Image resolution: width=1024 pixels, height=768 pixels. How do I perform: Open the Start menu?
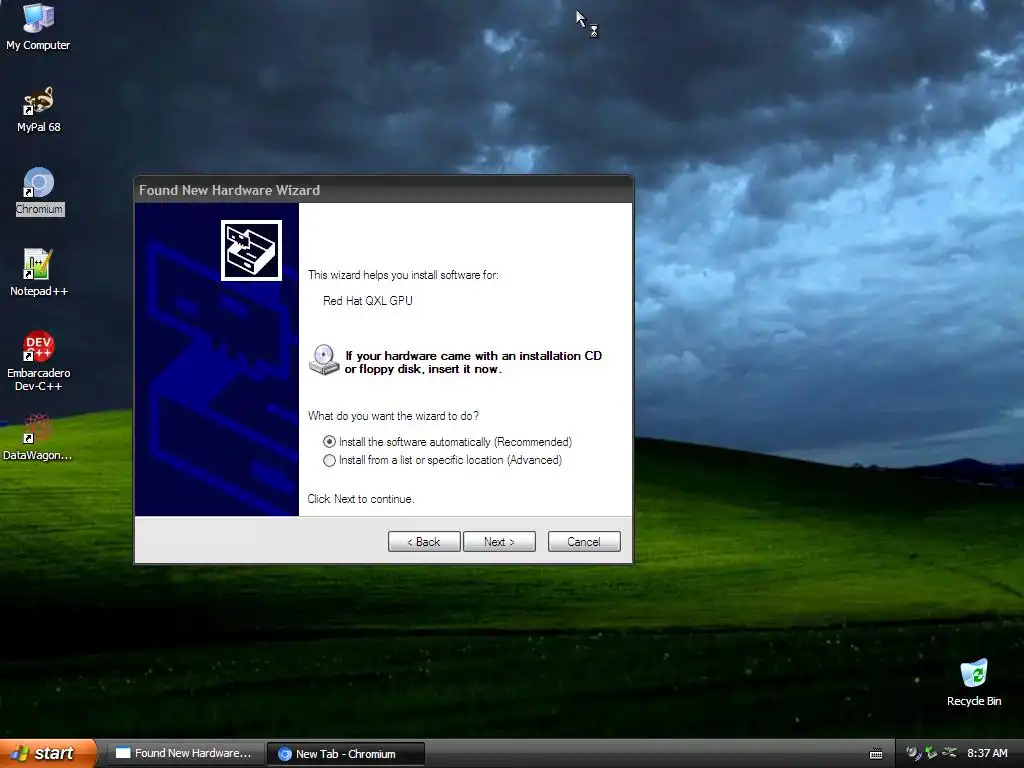(x=48, y=753)
